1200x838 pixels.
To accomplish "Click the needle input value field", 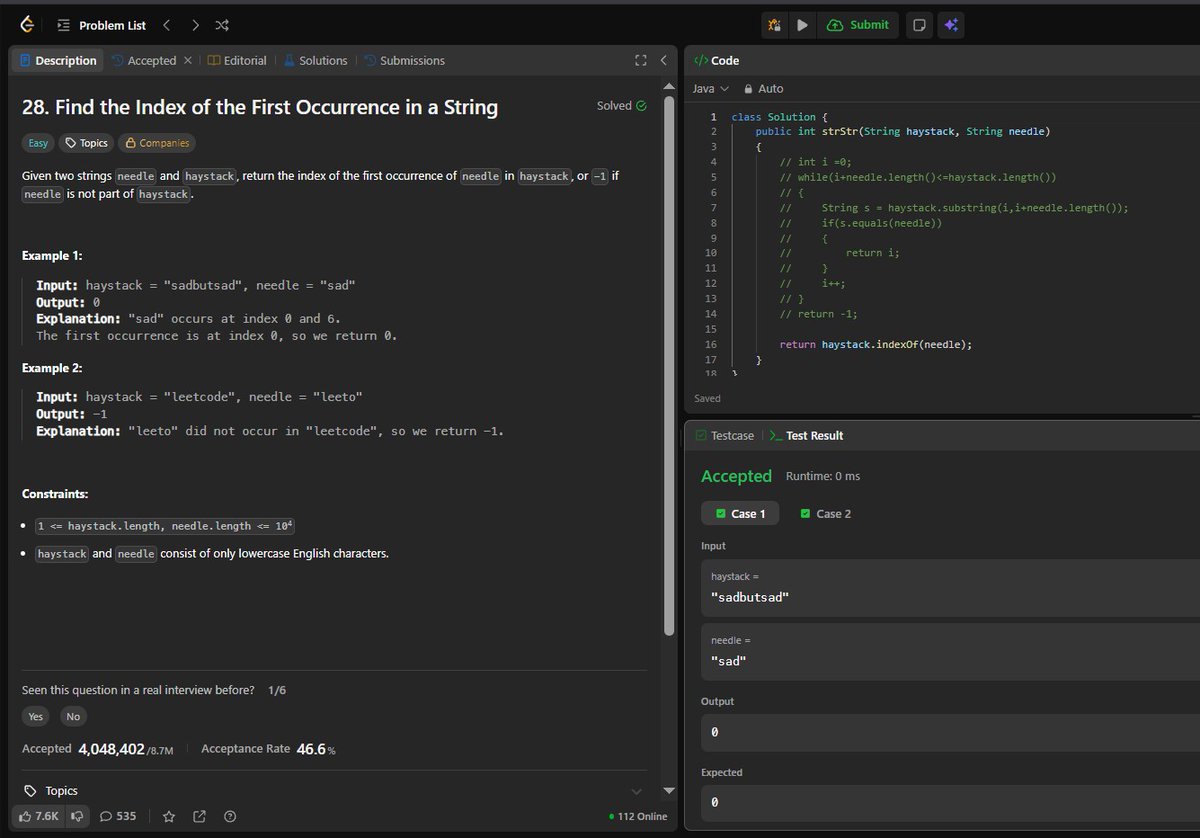I will coord(950,652).
